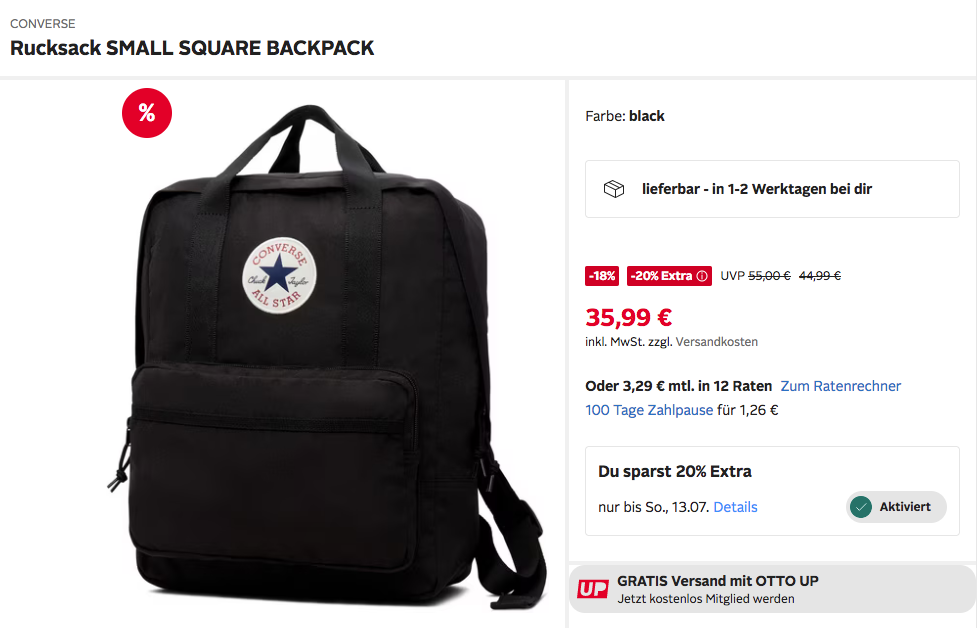Open the 100 Tage Zahlpause link

pyautogui.click(x=649, y=410)
